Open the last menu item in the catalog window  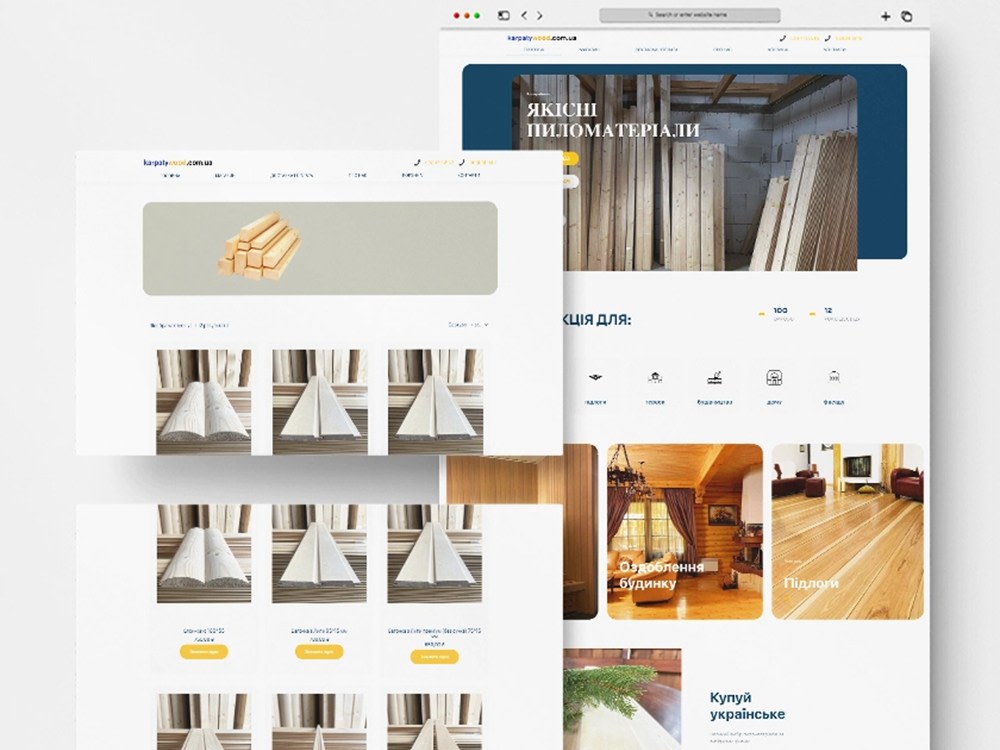469,175
